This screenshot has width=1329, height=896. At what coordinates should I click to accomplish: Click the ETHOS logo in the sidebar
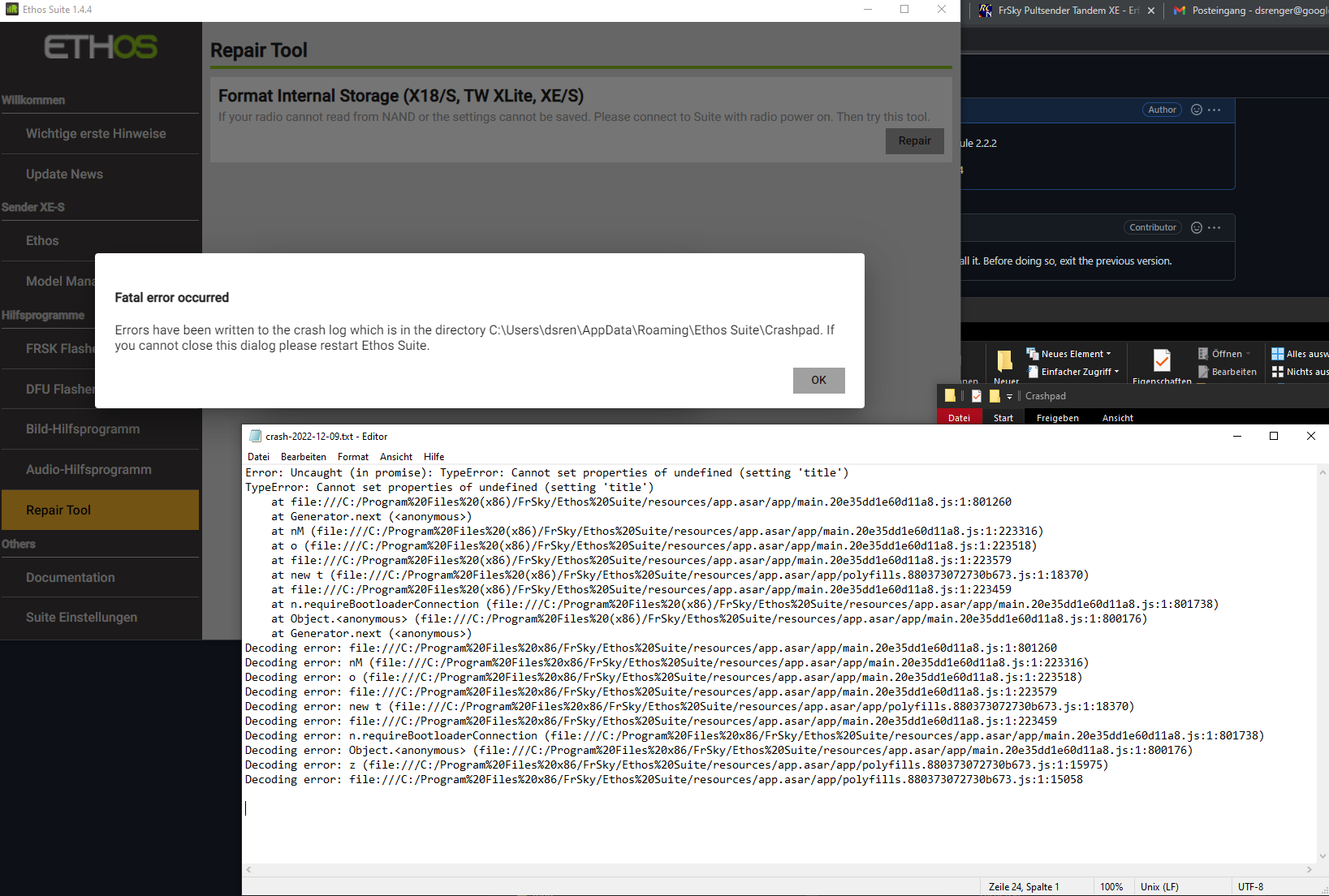pyautogui.click(x=100, y=46)
